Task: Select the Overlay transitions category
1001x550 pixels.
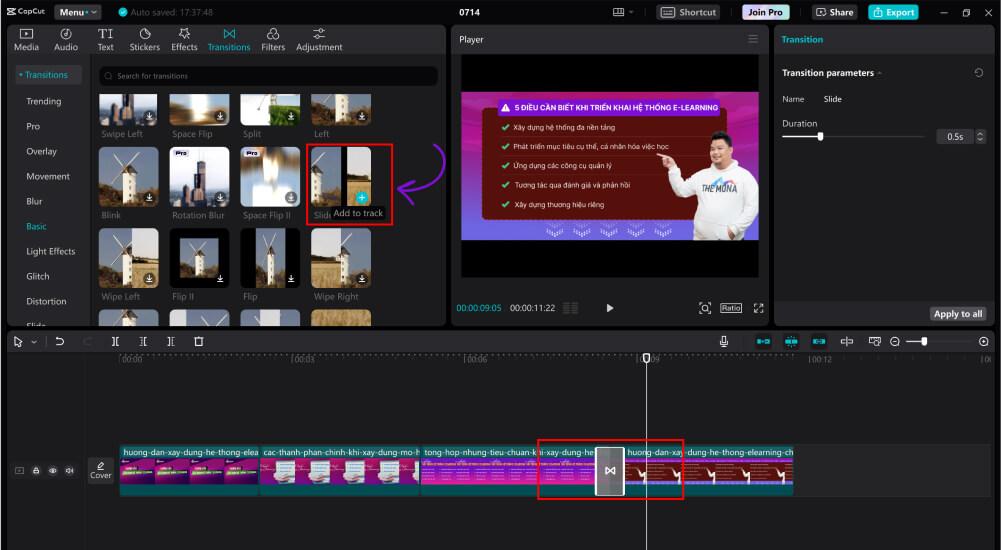Action: pos(41,151)
